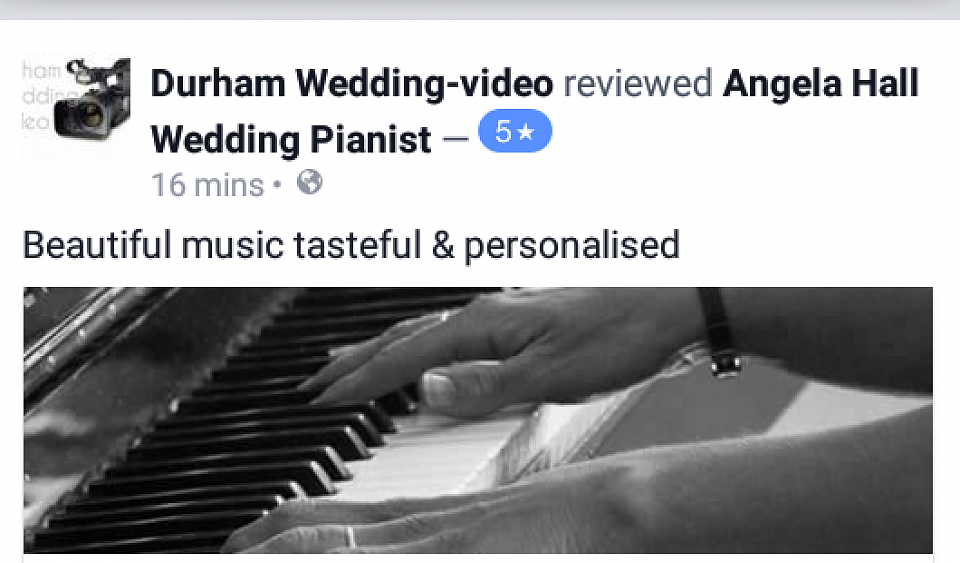Click the word reviewed in the post header

click(638, 83)
